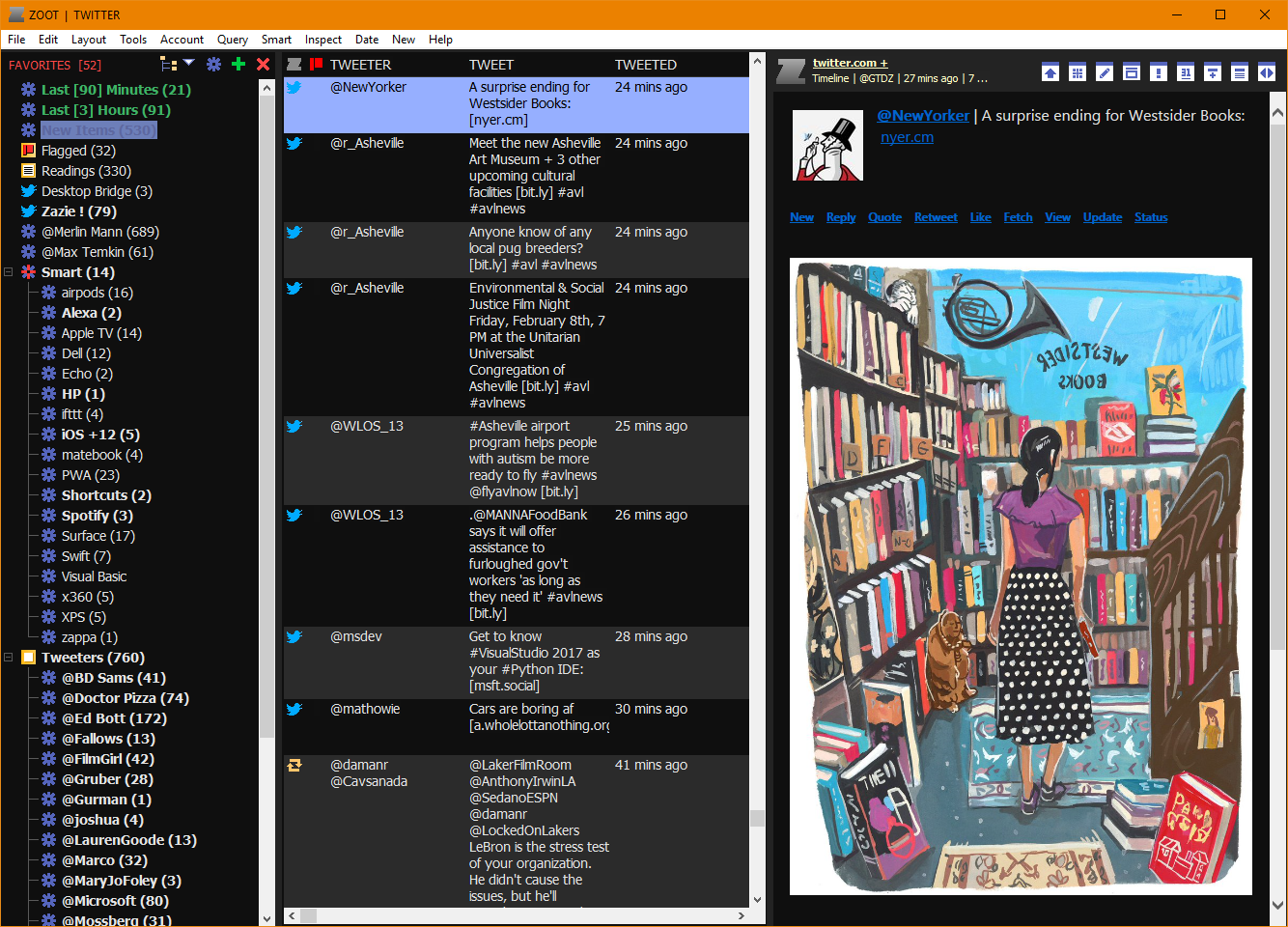This screenshot has width=1288, height=927.
Task: Open the Query menu
Action: point(233,40)
